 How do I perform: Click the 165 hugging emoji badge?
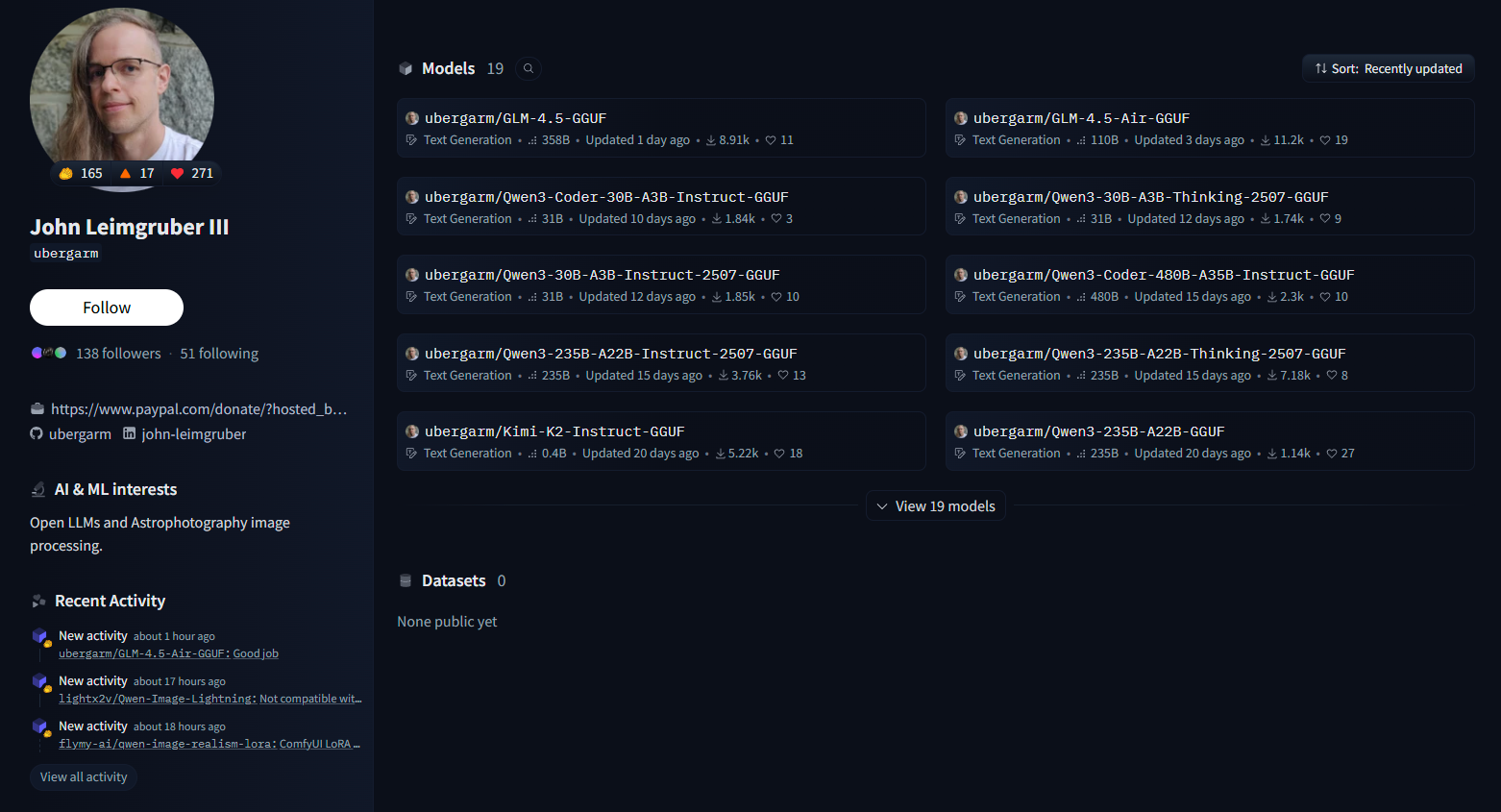(81, 173)
